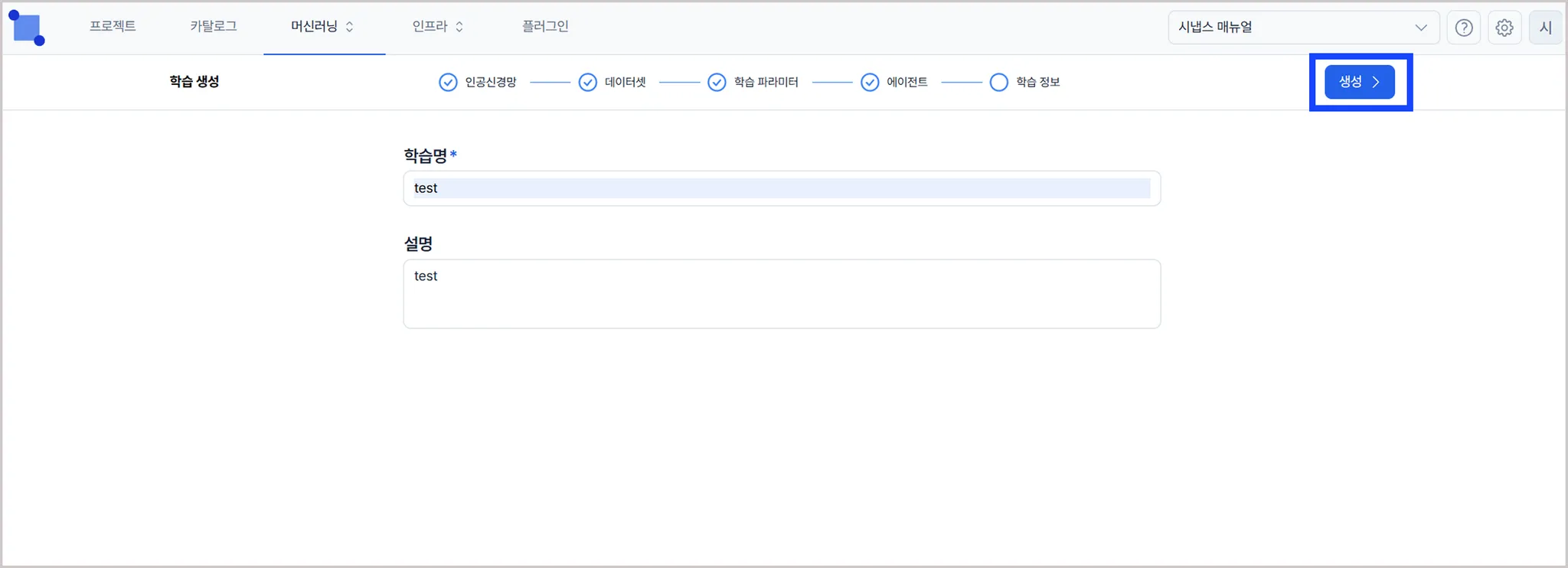Click the 생성 button

(x=1360, y=82)
